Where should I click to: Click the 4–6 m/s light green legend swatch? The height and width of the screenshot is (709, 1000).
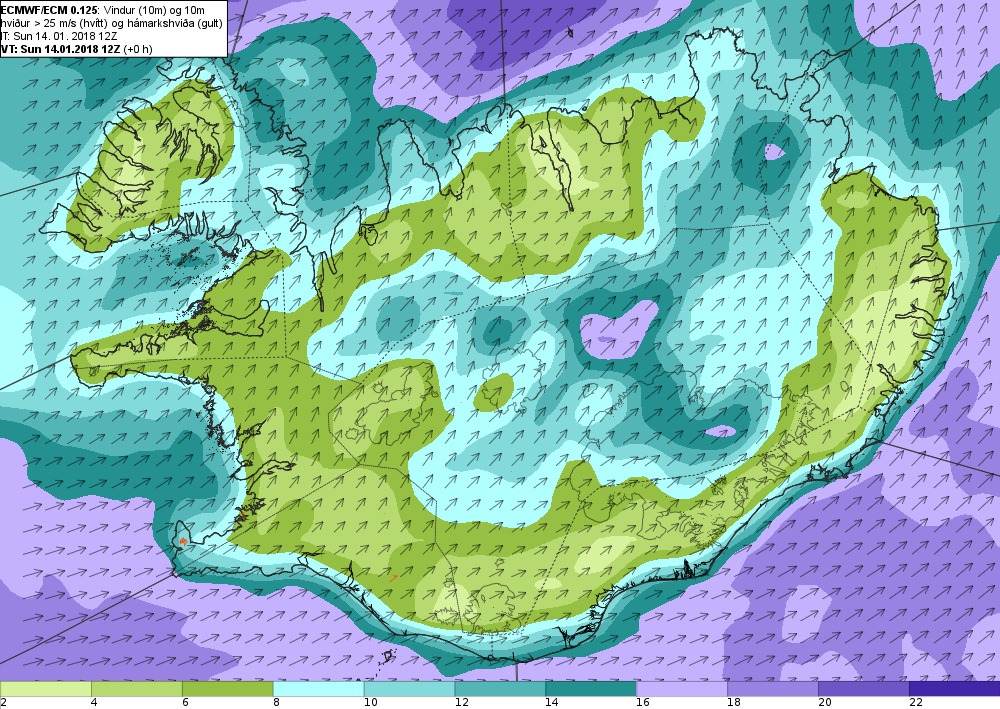click(x=137, y=689)
